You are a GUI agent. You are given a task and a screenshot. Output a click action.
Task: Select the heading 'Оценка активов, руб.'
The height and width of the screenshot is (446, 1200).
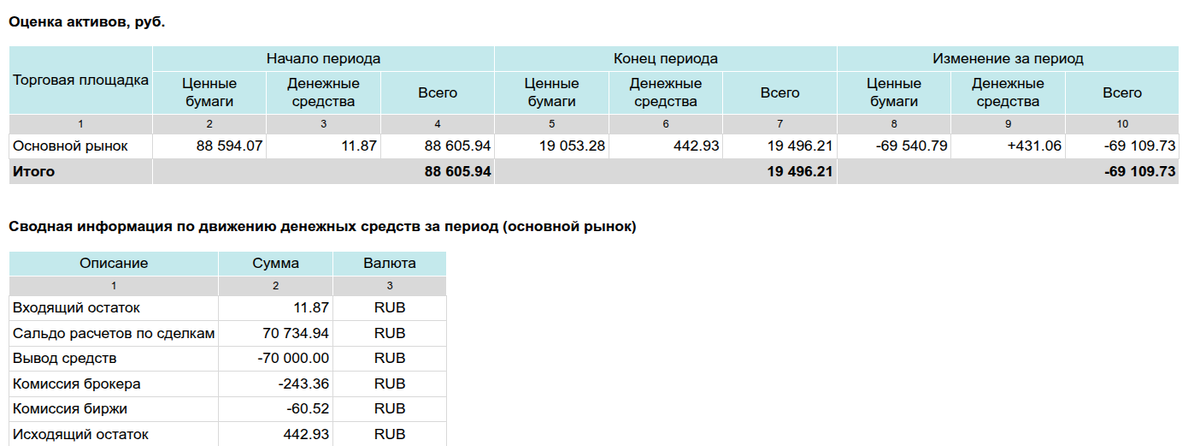pos(87,22)
